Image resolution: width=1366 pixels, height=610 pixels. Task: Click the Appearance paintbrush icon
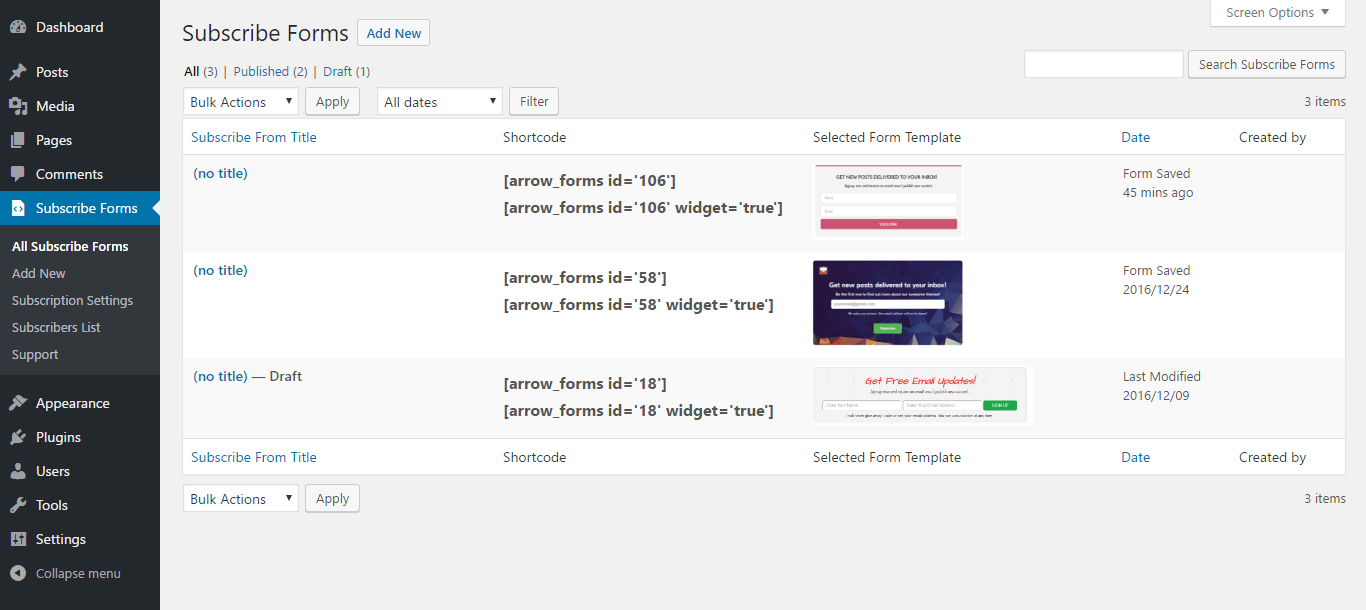(x=18, y=403)
